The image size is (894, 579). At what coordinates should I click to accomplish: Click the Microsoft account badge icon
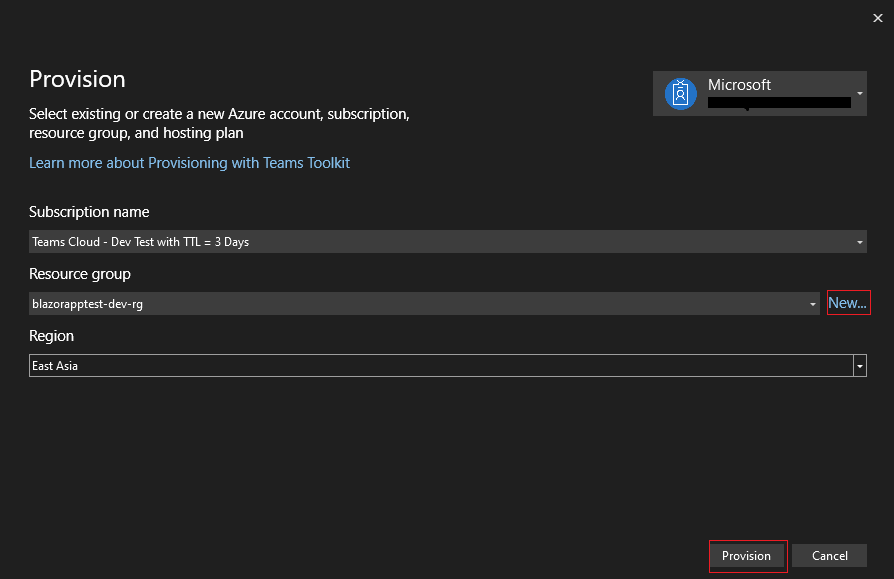(680, 93)
